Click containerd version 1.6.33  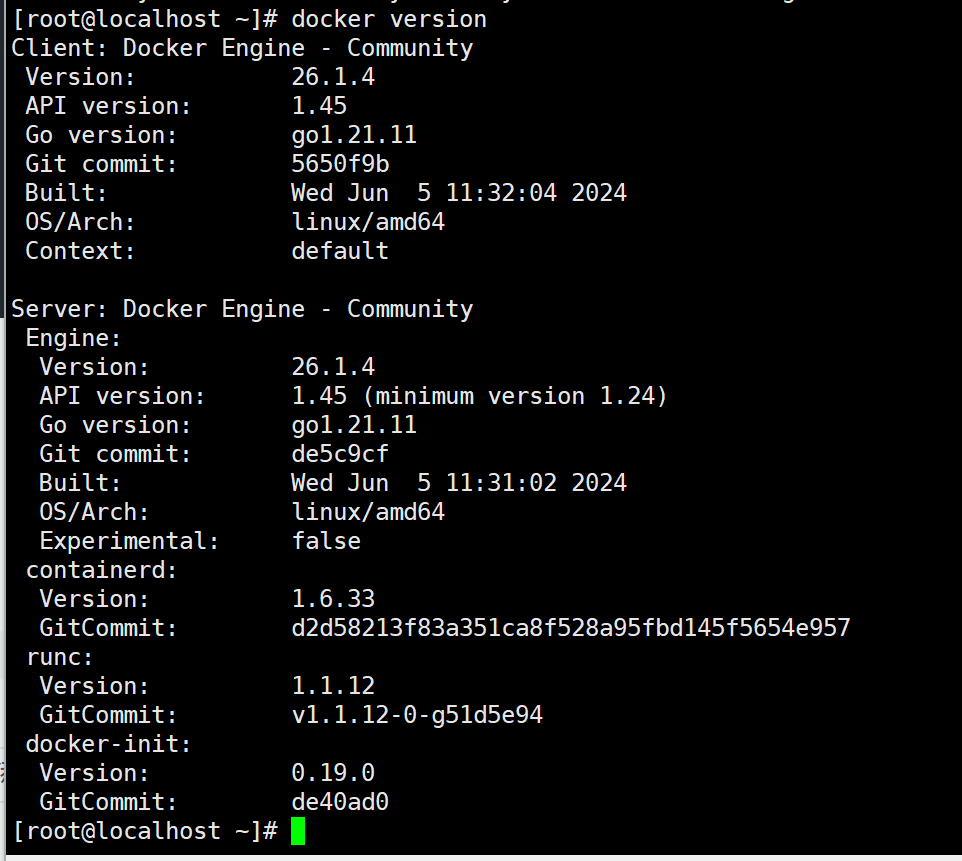coord(333,598)
